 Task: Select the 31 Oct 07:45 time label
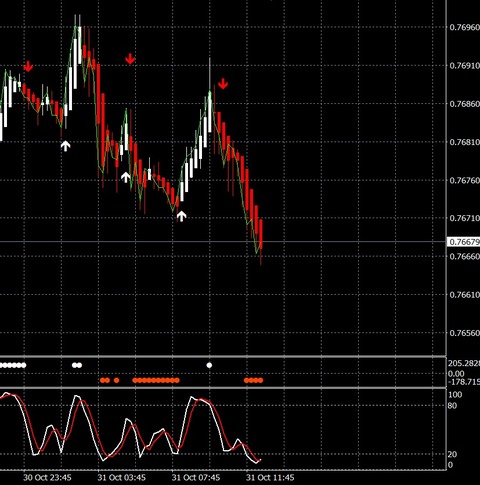pyautogui.click(x=196, y=477)
